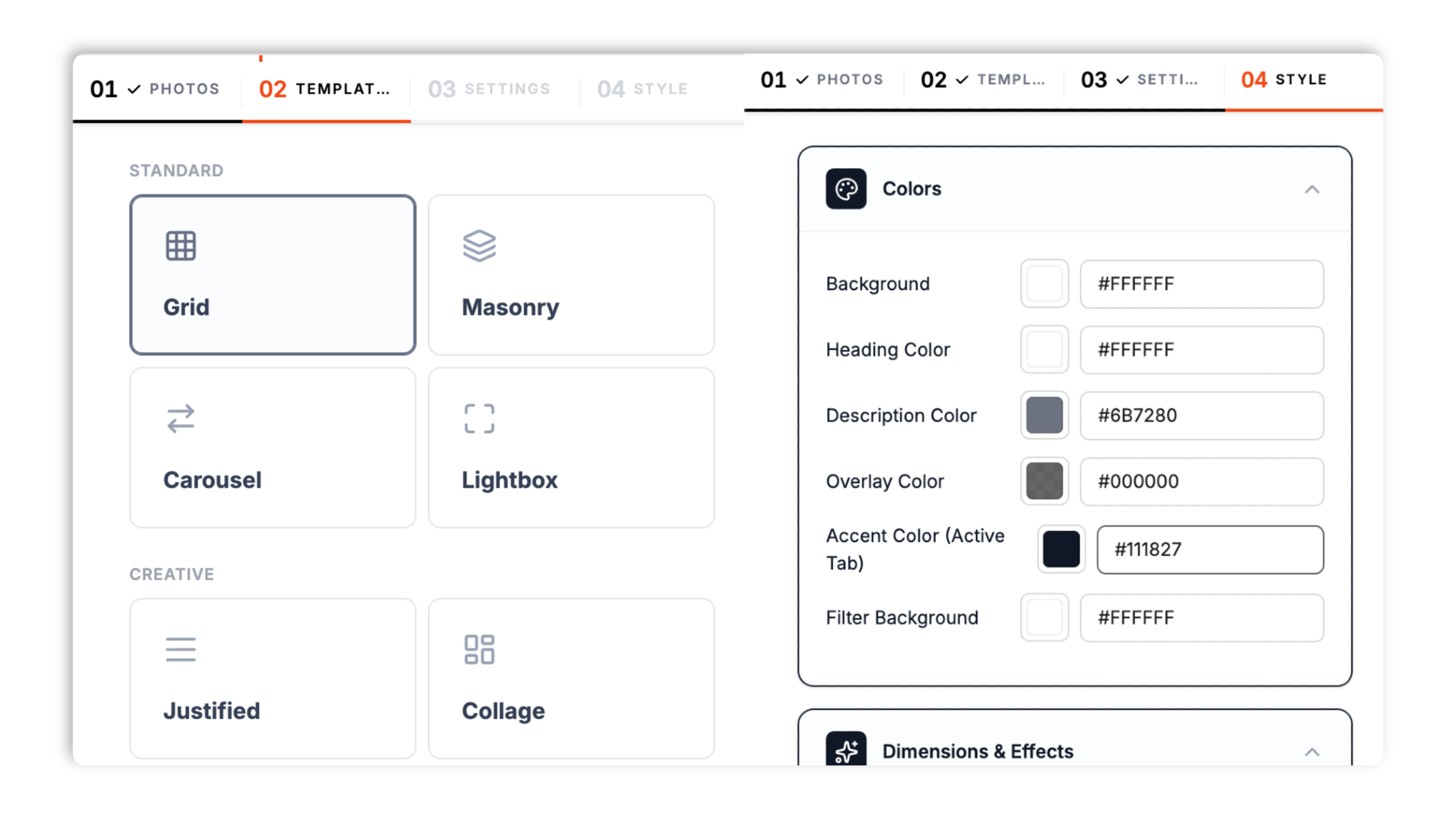Click the Filter Background label

[901, 618]
